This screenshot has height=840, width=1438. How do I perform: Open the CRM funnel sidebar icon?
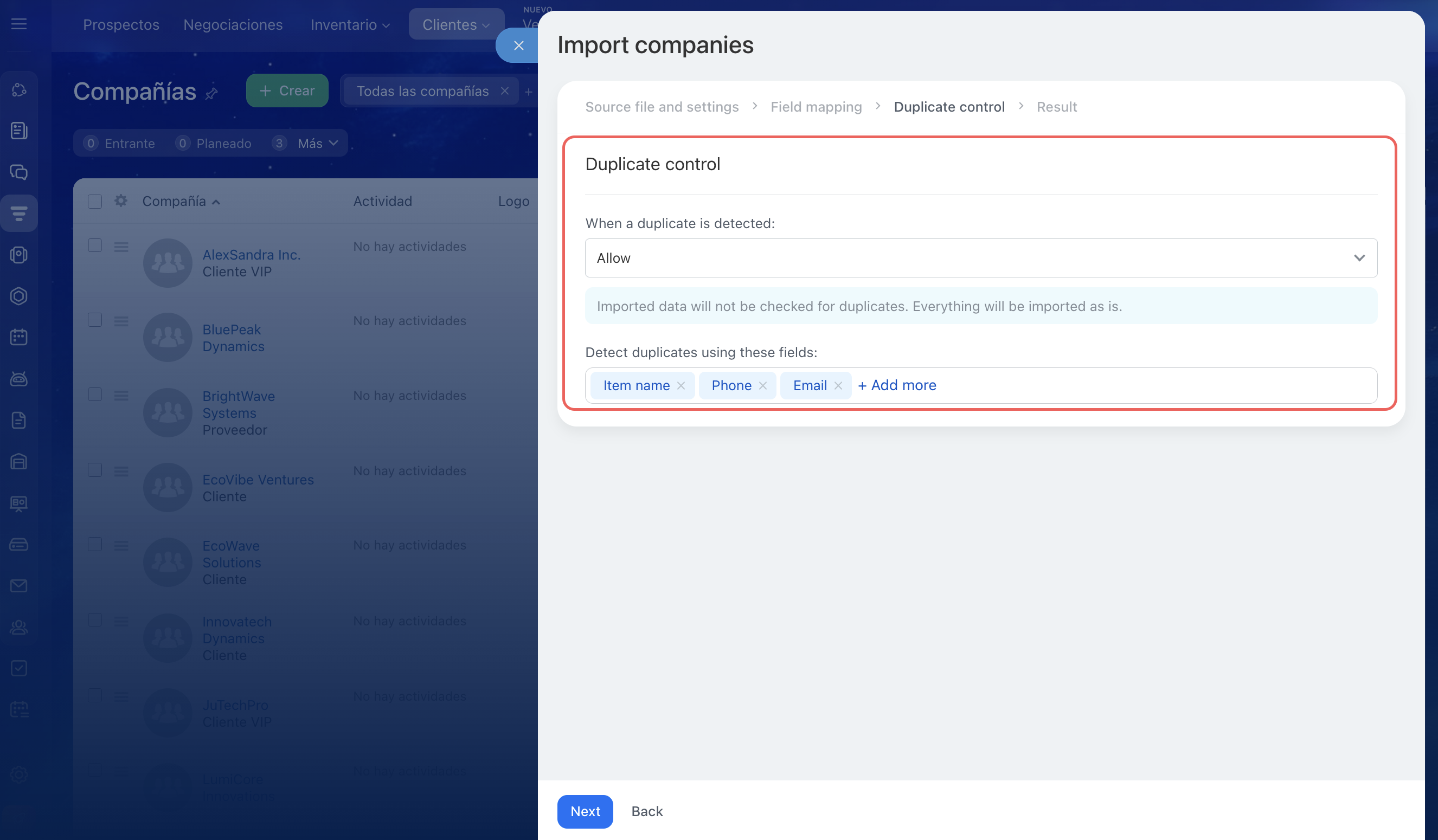19,214
